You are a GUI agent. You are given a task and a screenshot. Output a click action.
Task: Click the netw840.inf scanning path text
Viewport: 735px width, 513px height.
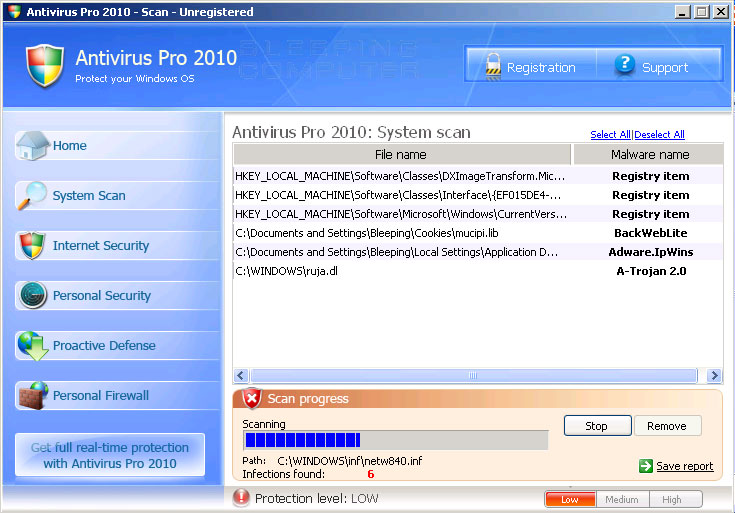click(350, 461)
